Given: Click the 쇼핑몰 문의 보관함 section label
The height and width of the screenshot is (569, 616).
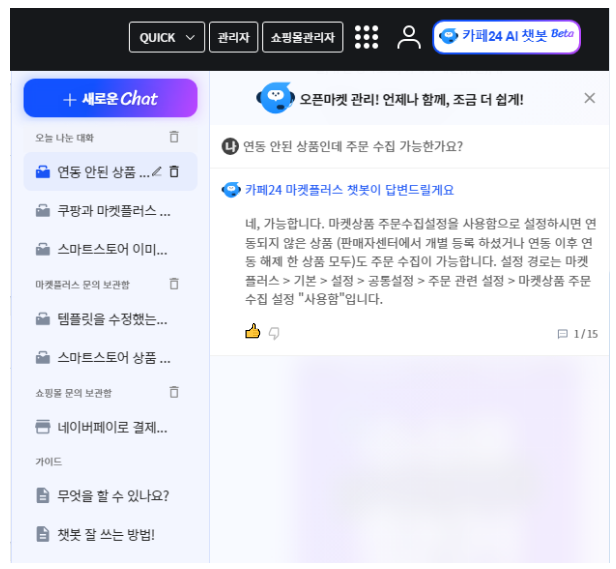Looking at the screenshot, I should [74, 393].
